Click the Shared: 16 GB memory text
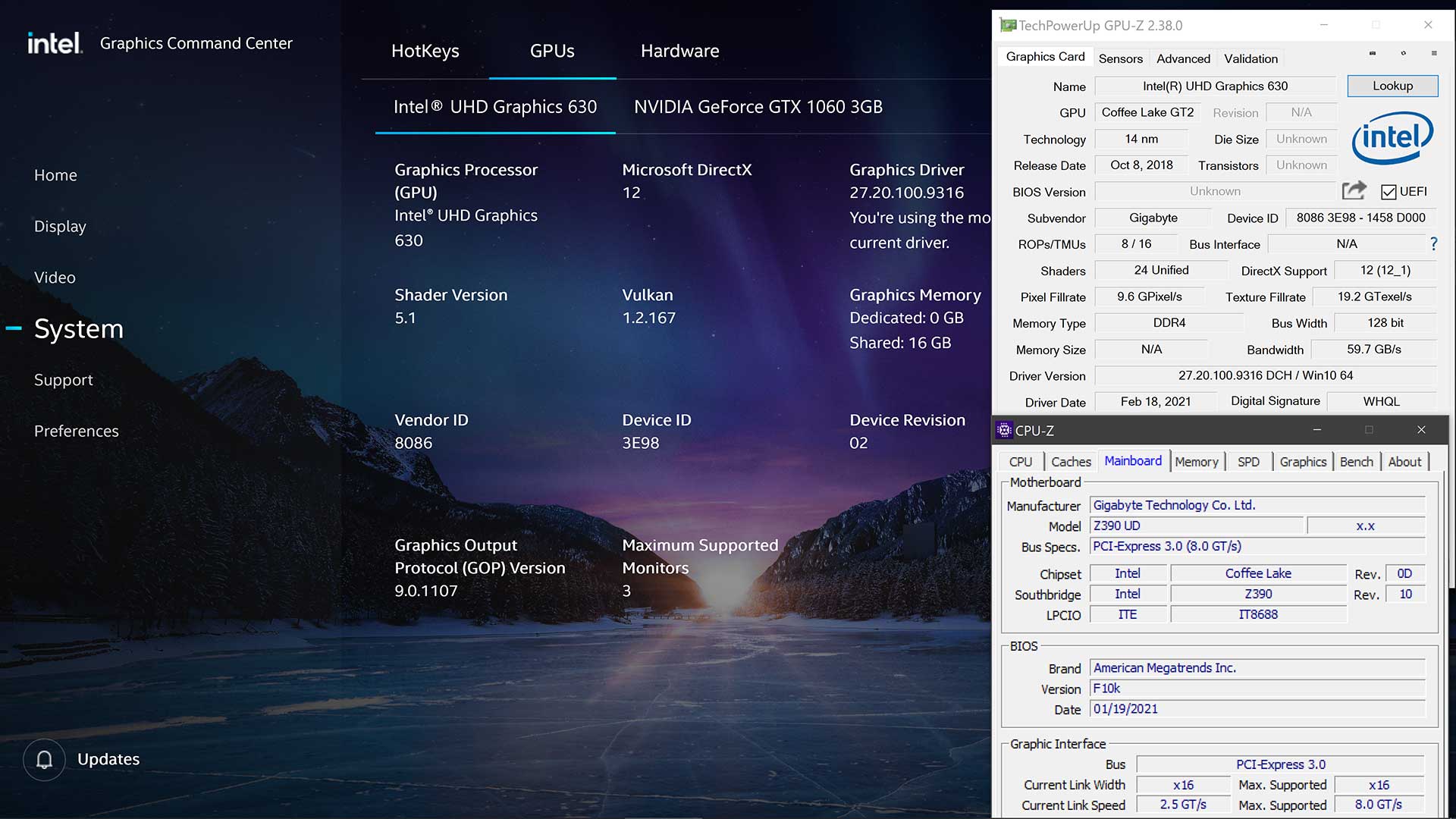The image size is (1456, 819). (x=900, y=343)
